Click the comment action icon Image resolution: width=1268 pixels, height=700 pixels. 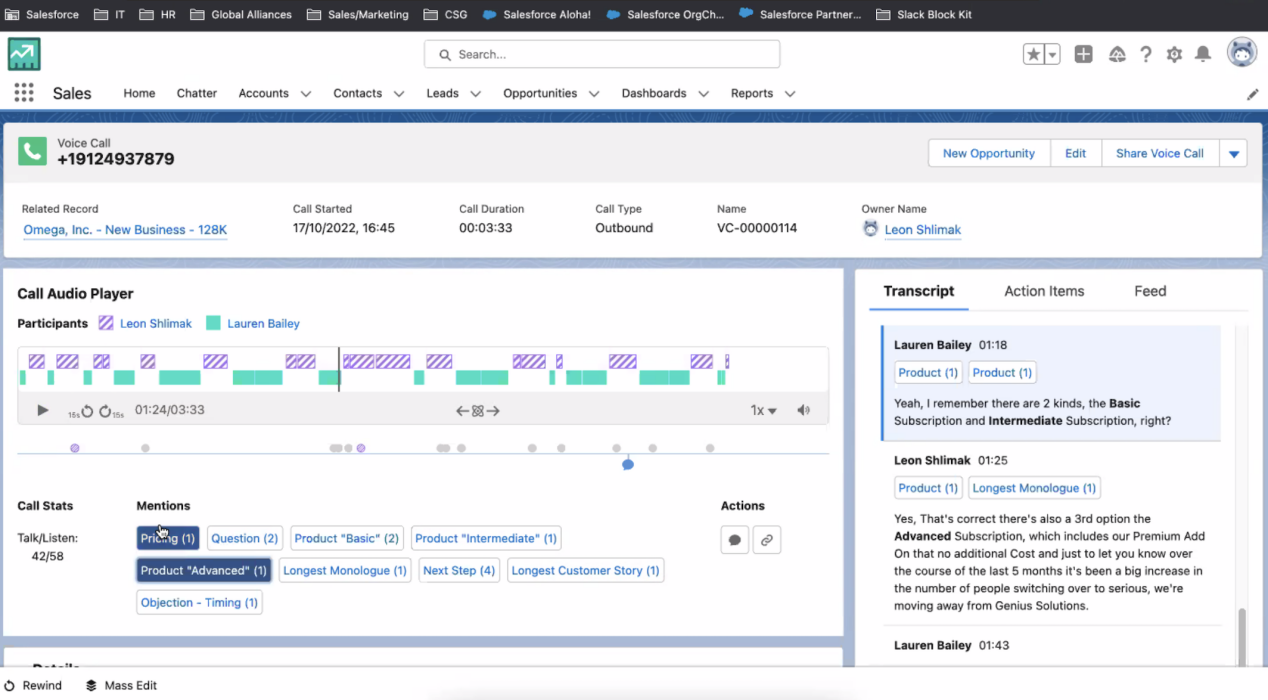coord(735,540)
